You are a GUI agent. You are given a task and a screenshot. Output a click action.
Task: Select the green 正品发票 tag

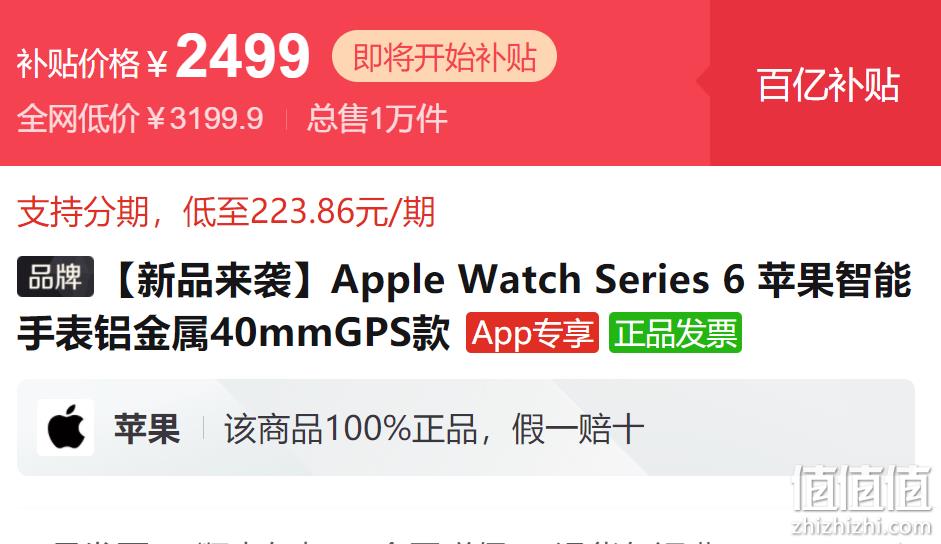coord(675,333)
